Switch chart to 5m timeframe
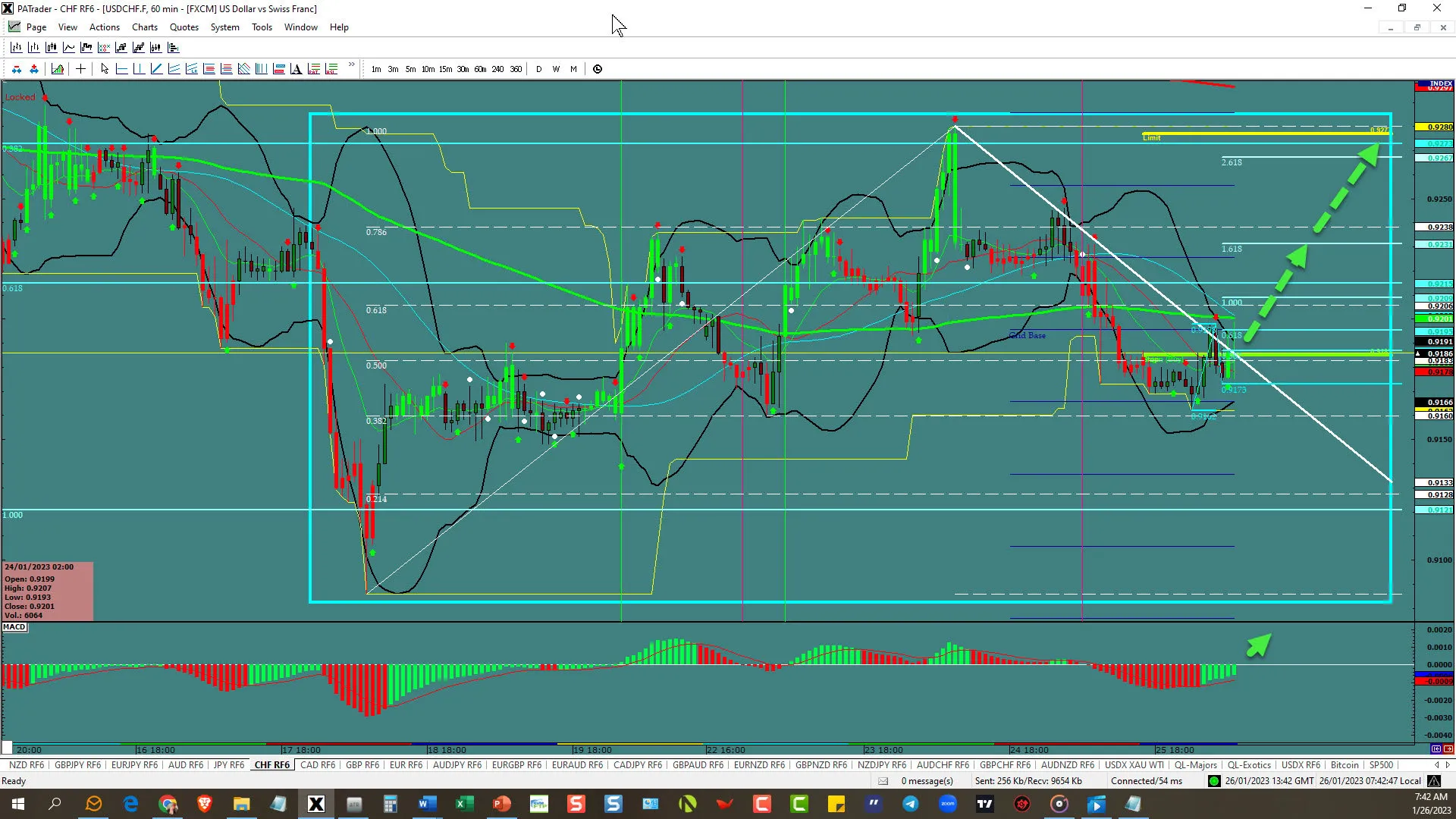Viewport: 1456px width, 819px height. click(410, 69)
